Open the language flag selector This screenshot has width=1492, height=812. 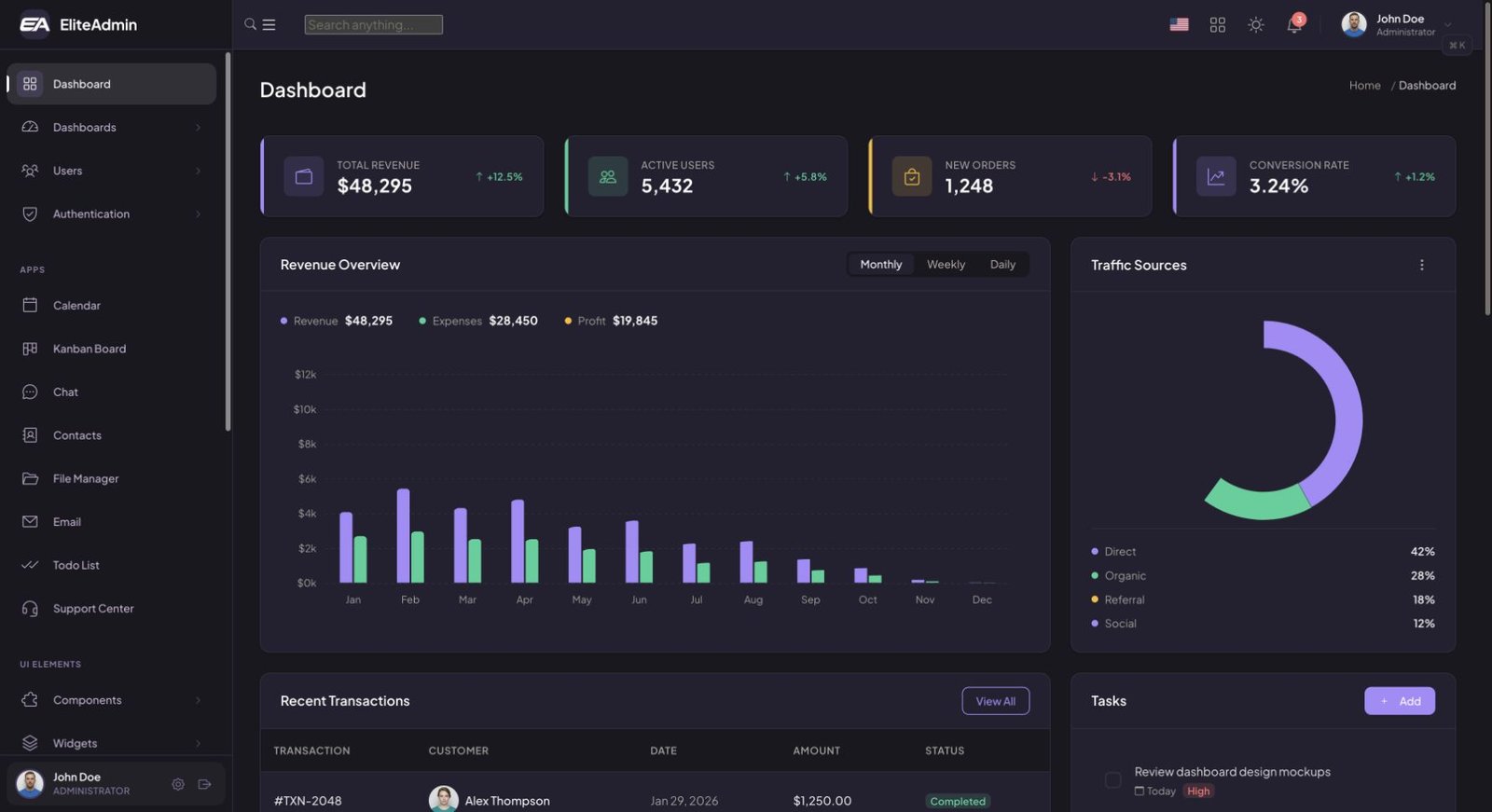coord(1179,25)
